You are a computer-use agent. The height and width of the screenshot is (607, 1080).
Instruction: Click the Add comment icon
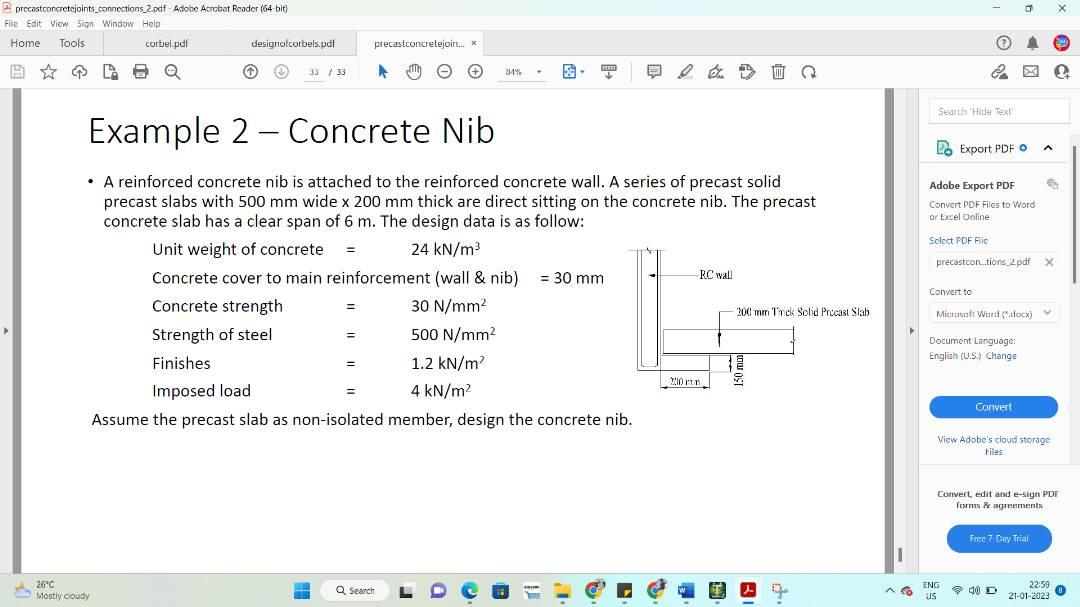[653, 71]
